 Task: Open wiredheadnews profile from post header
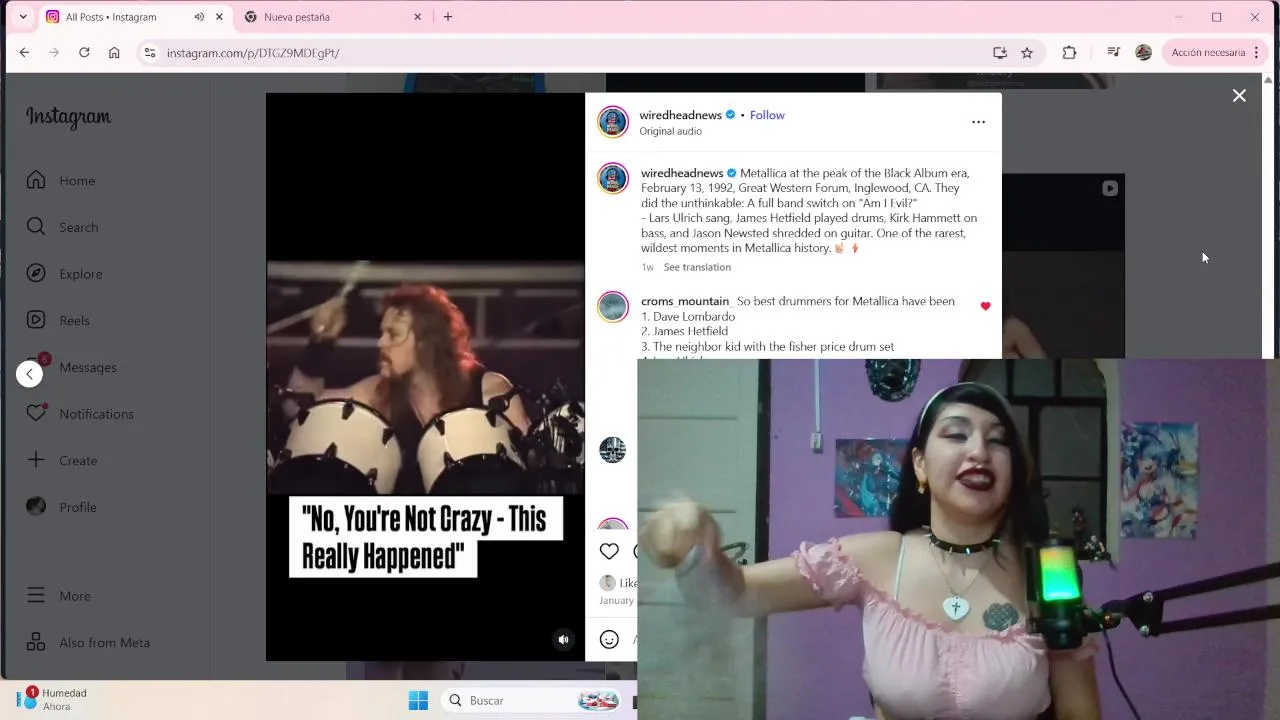pyautogui.click(x=680, y=115)
